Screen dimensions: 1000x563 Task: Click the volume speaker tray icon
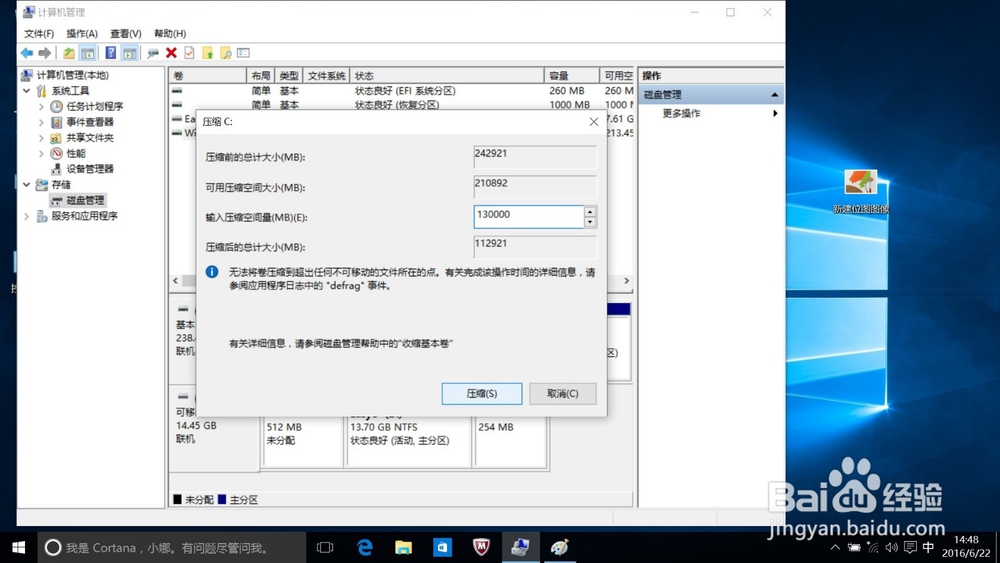(892, 548)
